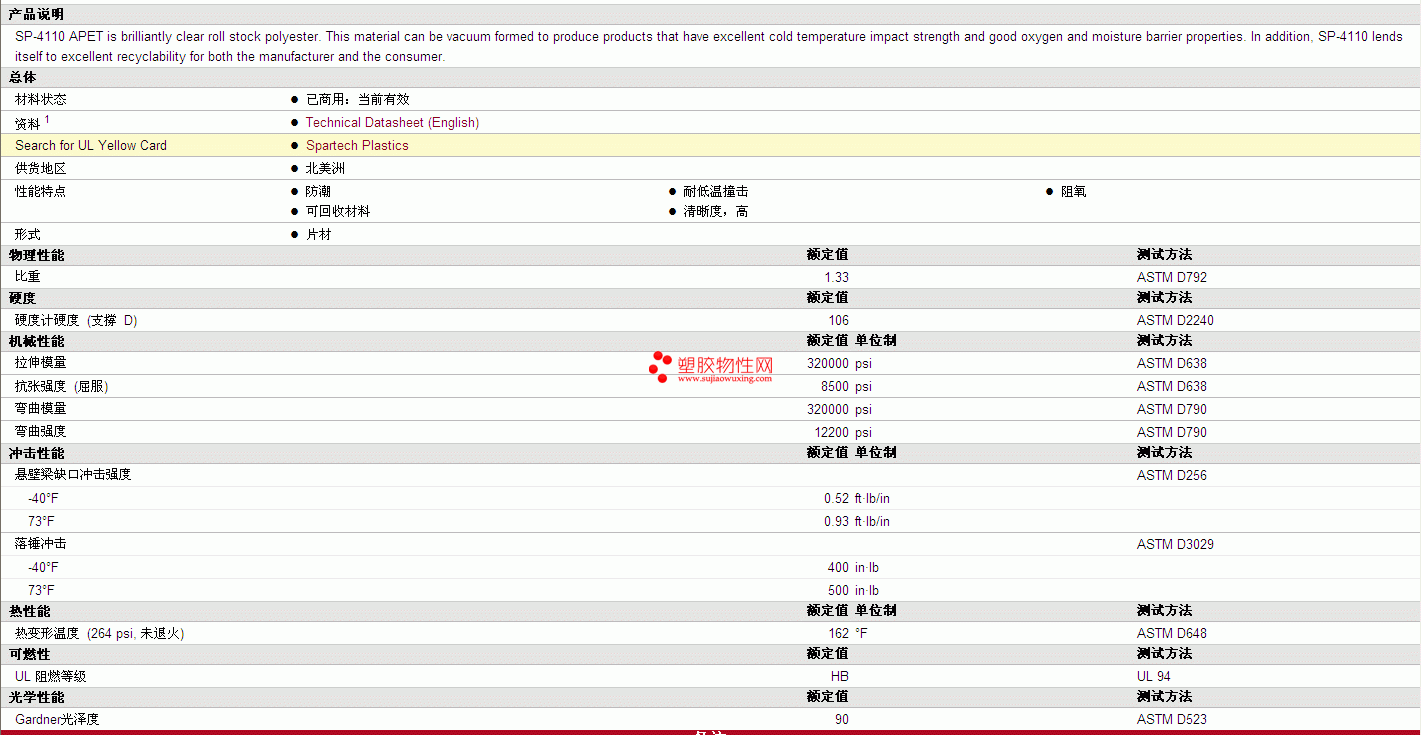Image resolution: width=1421 pixels, height=735 pixels.
Task: Select the 硬度计硬度 (支撑 D) label
Action: (x=76, y=320)
